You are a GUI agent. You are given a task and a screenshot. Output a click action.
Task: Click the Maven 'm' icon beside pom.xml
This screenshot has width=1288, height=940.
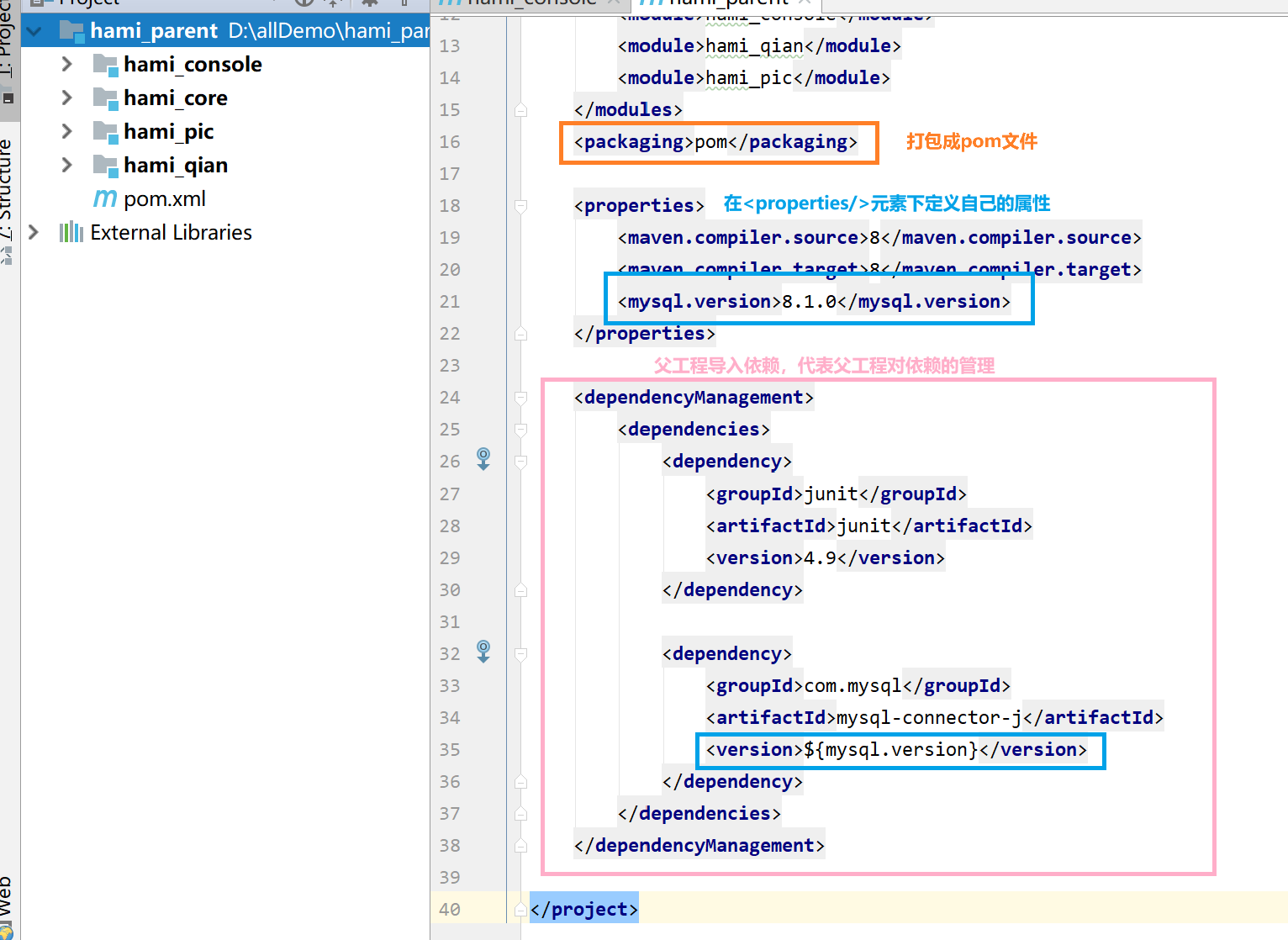click(x=105, y=199)
